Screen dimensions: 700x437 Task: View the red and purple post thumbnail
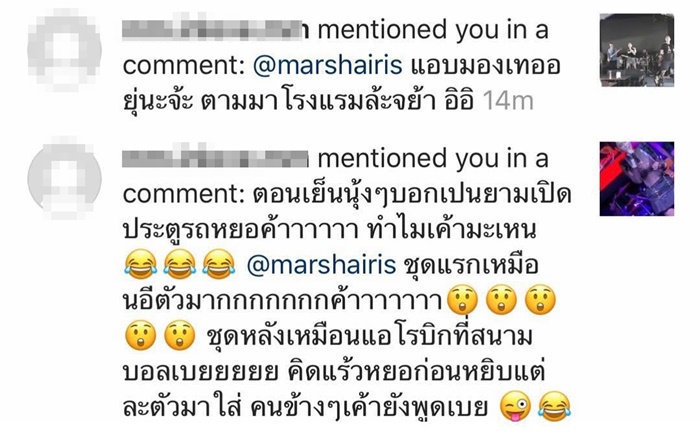tap(637, 179)
